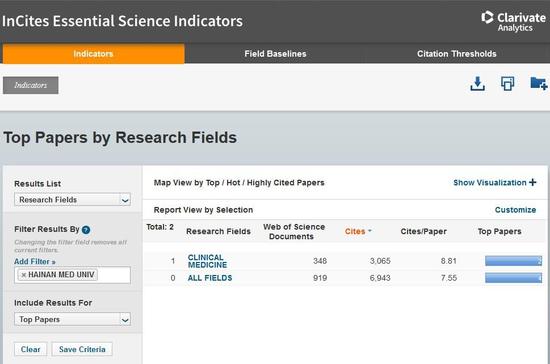Open the ALL FIELDS link
Screen dimensions: 550x364
click(x=210, y=278)
